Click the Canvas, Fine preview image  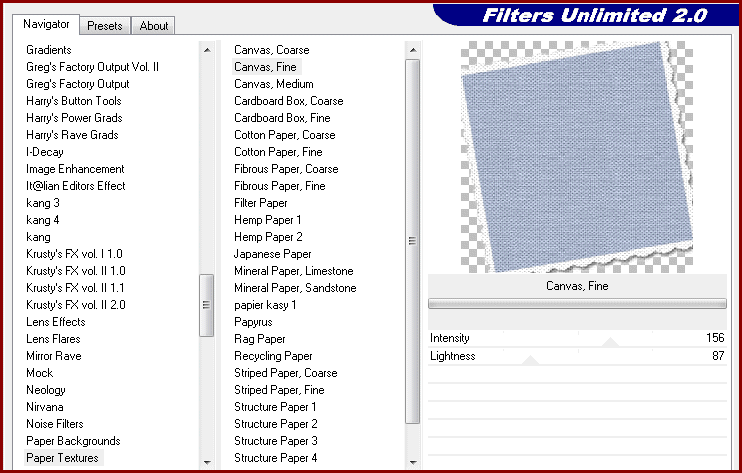coord(577,157)
